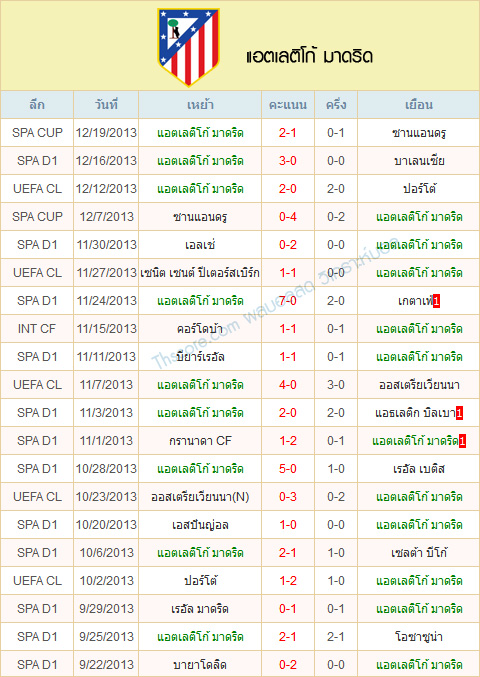Image resolution: width=480 pixels, height=677 pixels.
Task: Click the half-time score 0-1 in the คอร์โดบ้า row
Action: [336, 329]
